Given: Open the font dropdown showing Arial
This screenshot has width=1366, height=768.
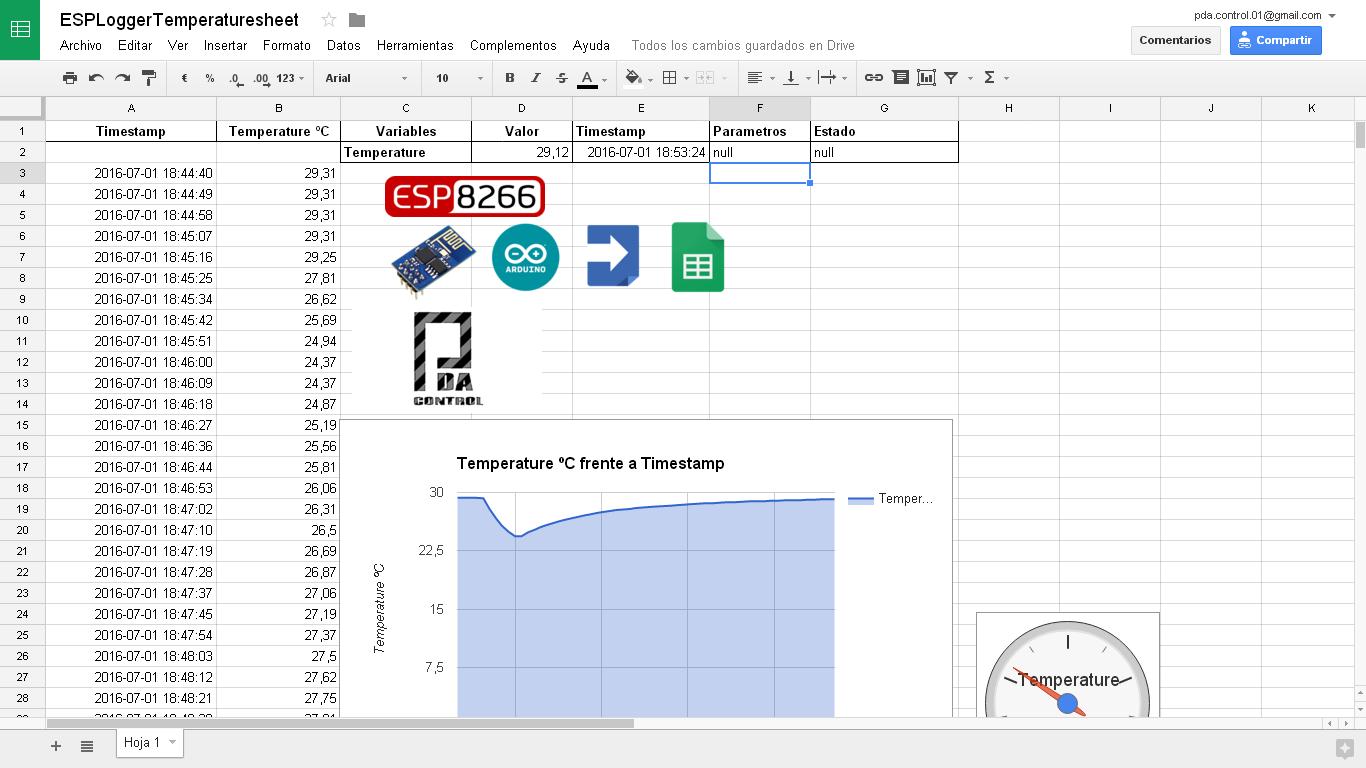Looking at the screenshot, I should point(360,77).
